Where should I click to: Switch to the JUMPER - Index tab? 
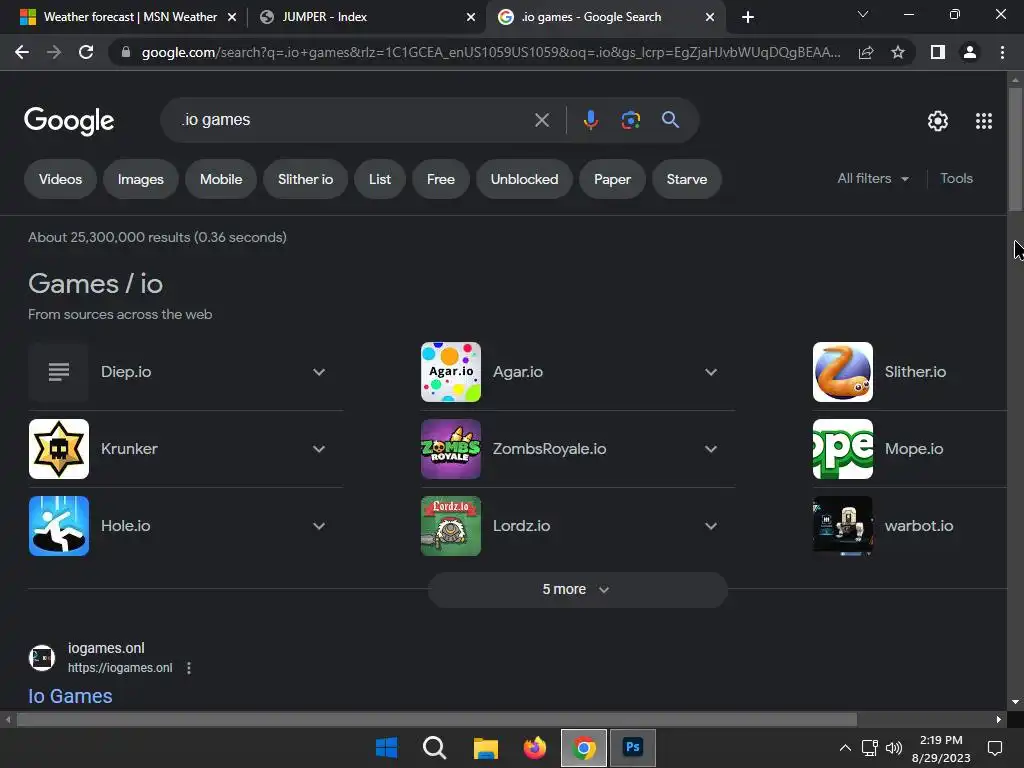(366, 17)
